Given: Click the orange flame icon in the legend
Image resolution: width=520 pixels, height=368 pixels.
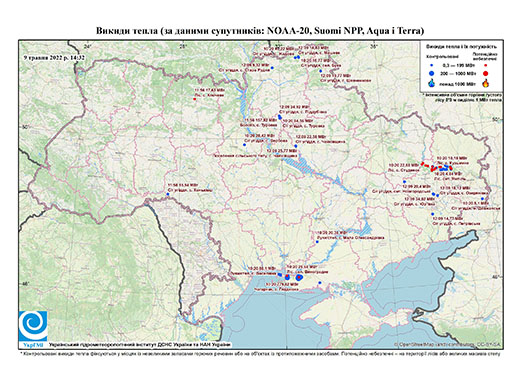Looking at the screenshot, I should [486, 83].
